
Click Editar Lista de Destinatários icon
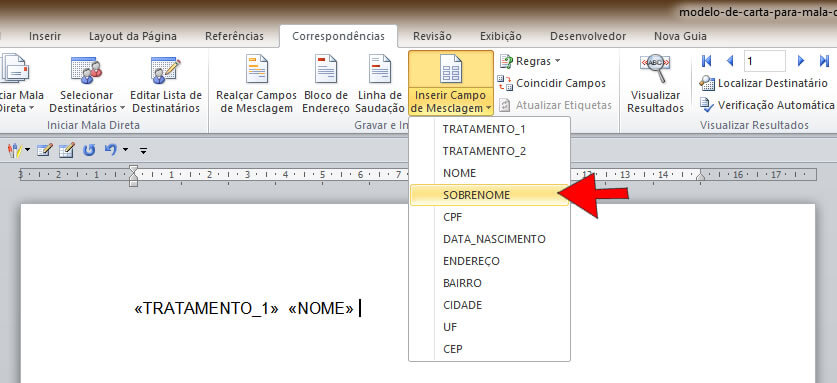coord(165,71)
